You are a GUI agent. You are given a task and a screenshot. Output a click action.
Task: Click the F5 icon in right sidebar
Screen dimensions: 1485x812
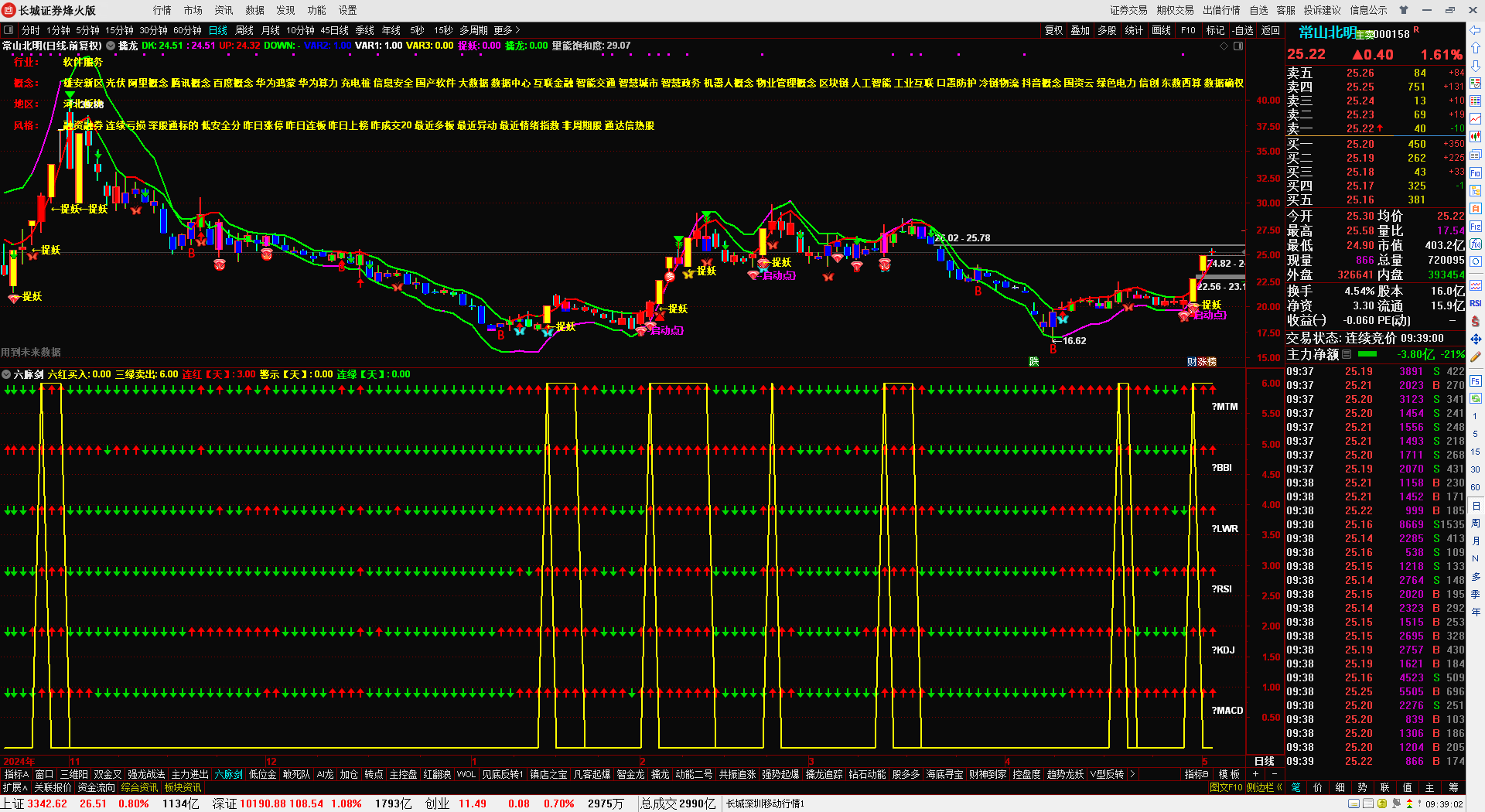(1476, 380)
